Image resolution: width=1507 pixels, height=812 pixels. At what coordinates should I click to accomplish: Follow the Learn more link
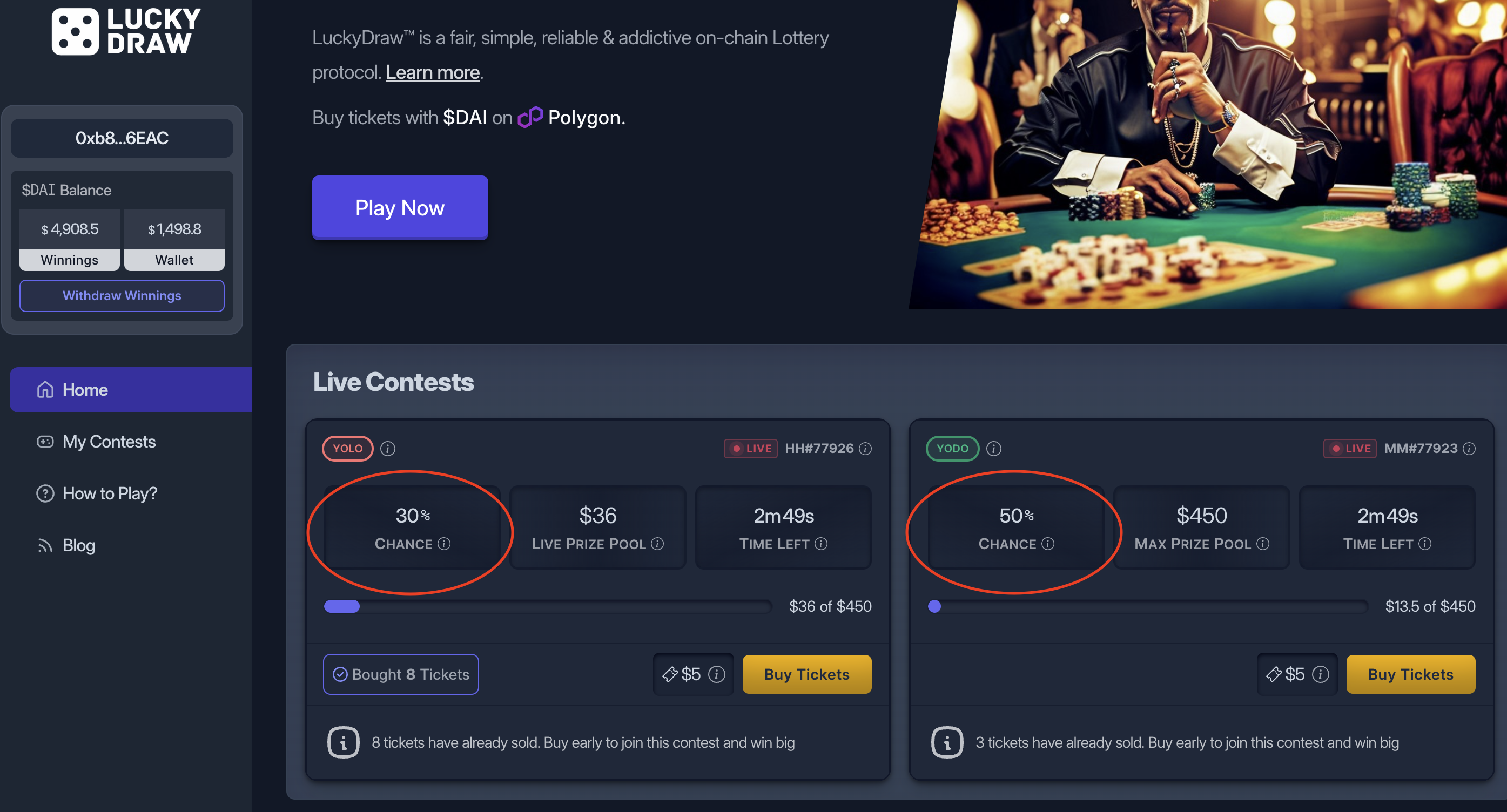pos(432,72)
